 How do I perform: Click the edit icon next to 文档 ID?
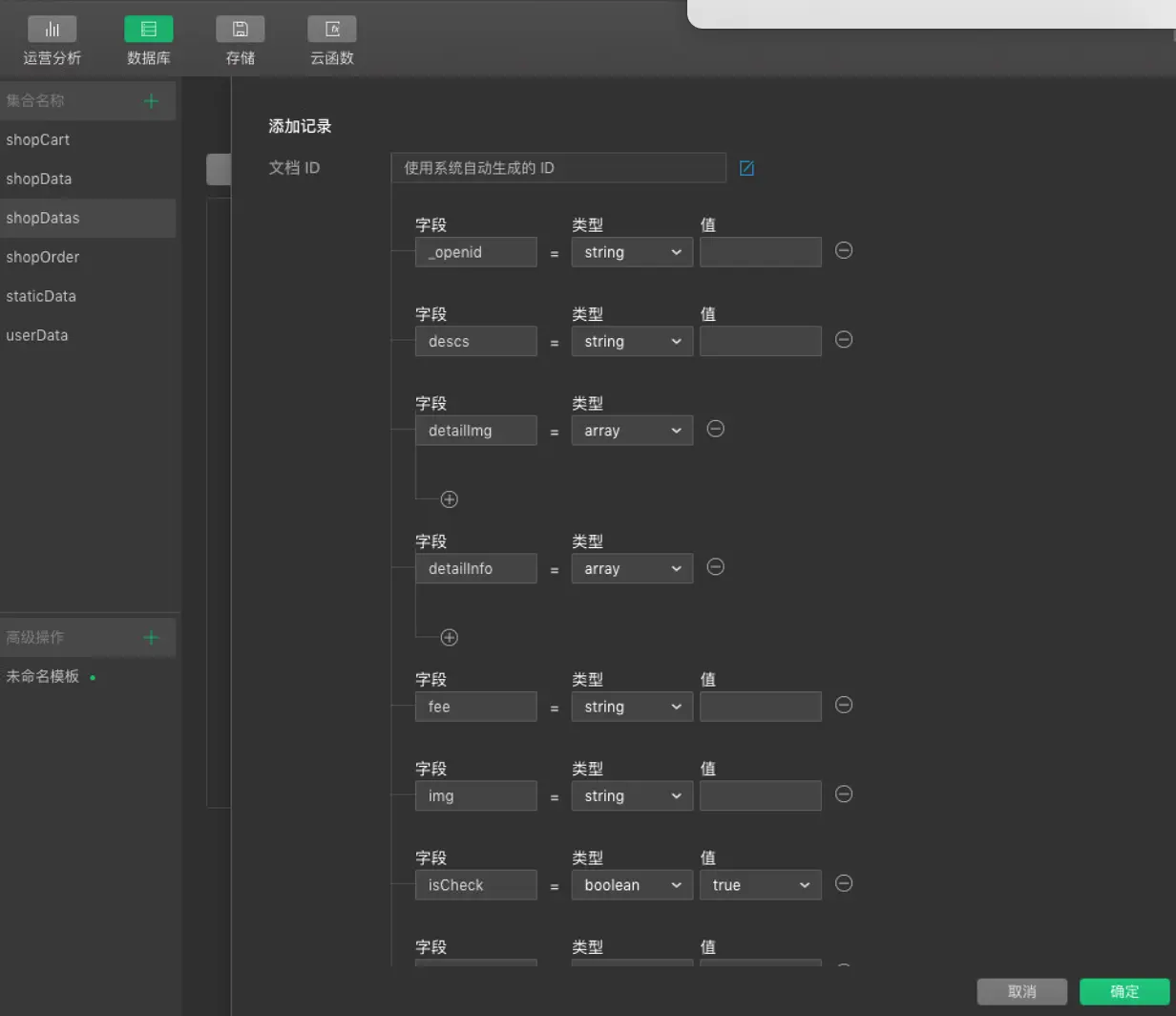(x=747, y=168)
